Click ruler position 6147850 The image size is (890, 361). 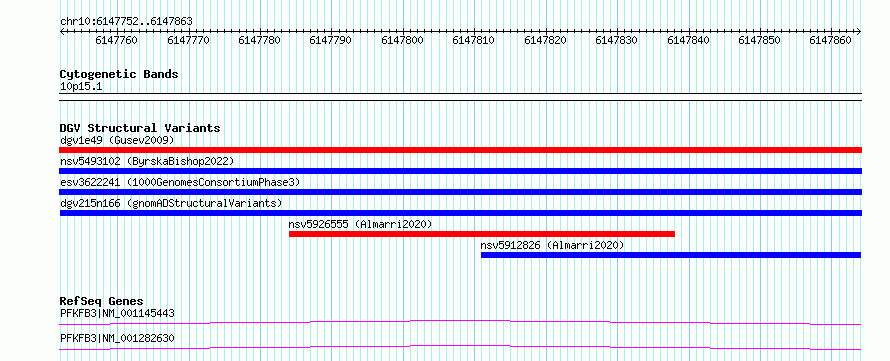pyautogui.click(x=759, y=40)
